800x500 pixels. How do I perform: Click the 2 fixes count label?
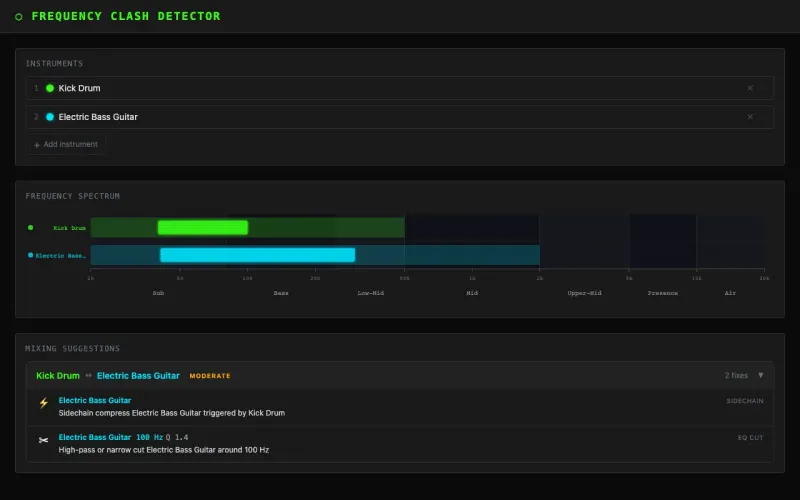[x=736, y=376]
